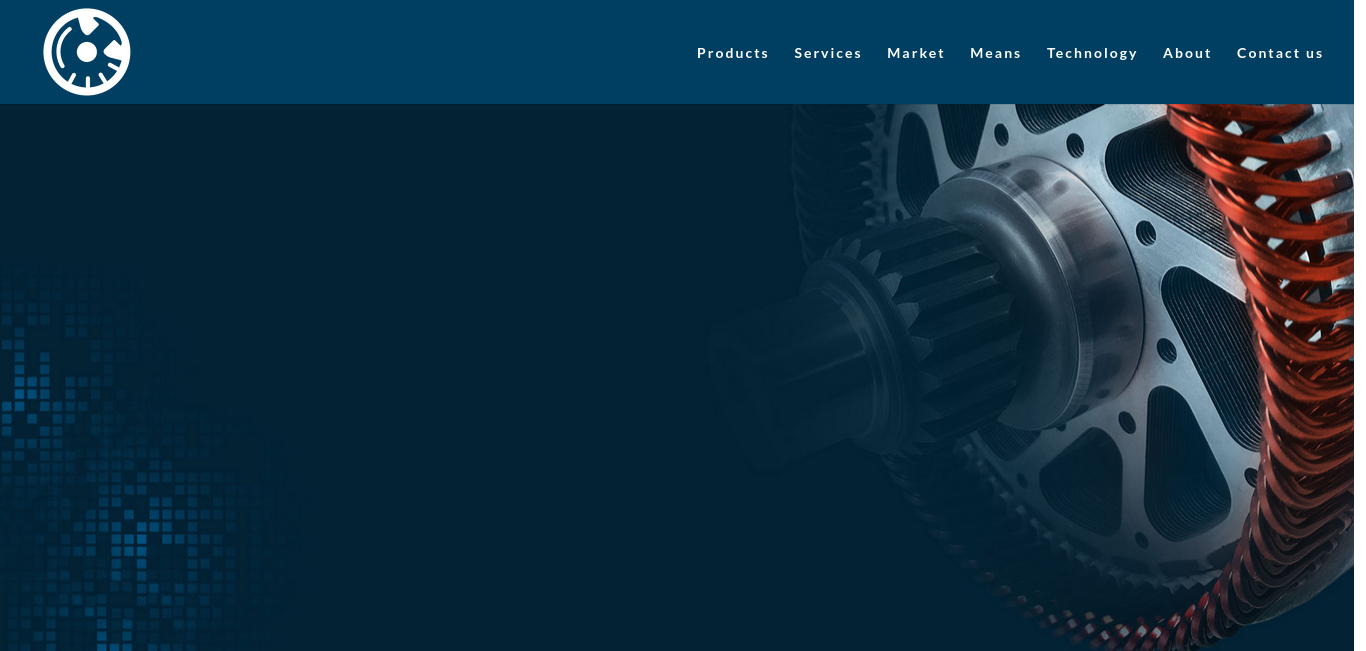
Task: Navigate to the Technology page
Action: pyautogui.click(x=1091, y=53)
